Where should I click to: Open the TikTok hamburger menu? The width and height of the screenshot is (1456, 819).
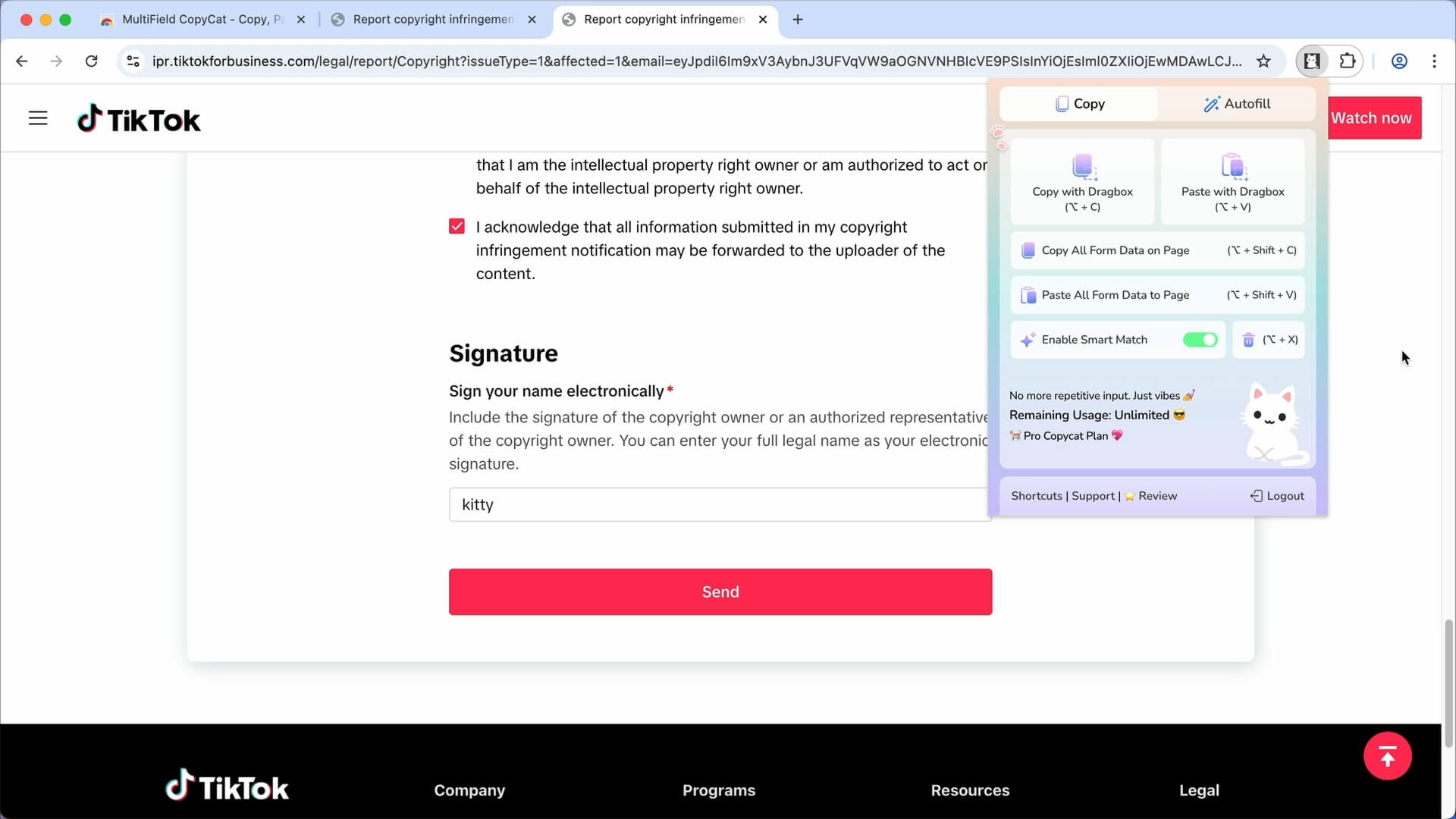pos(37,118)
